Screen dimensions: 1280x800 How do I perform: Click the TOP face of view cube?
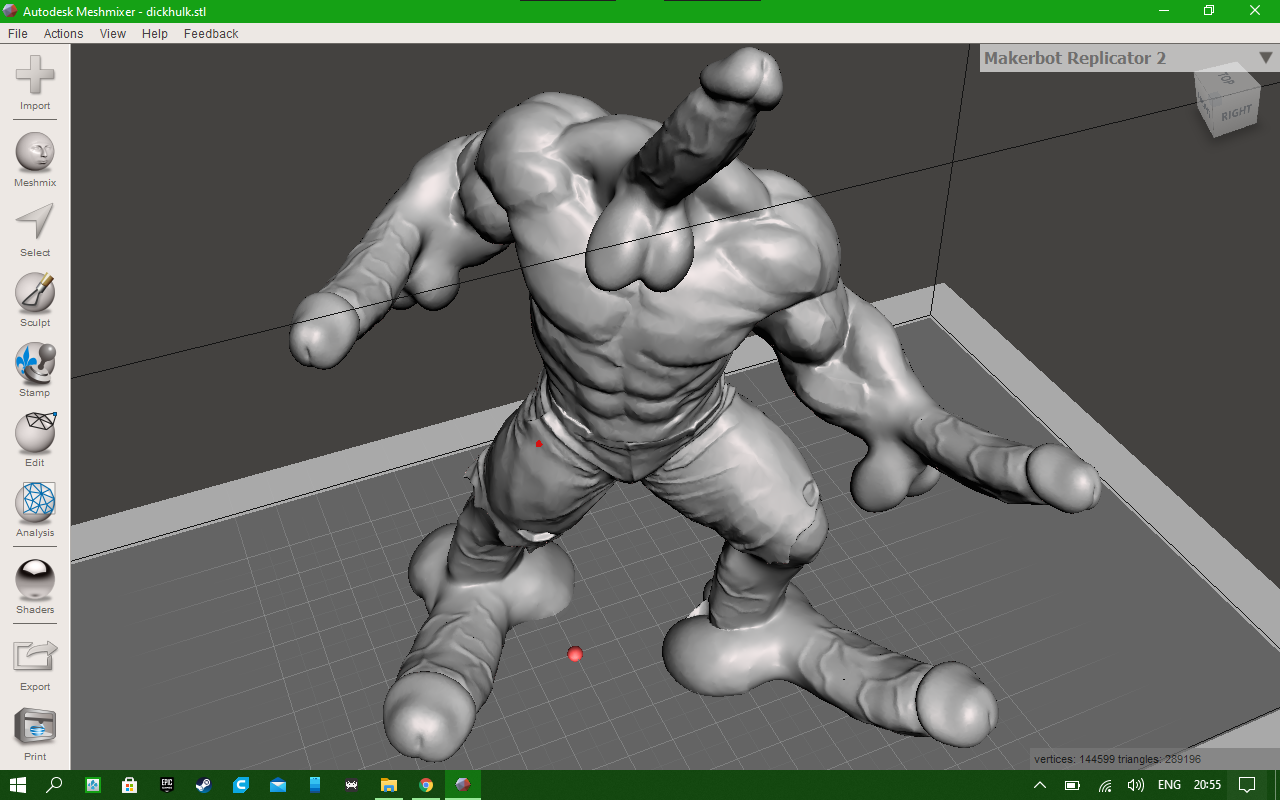1225,80
